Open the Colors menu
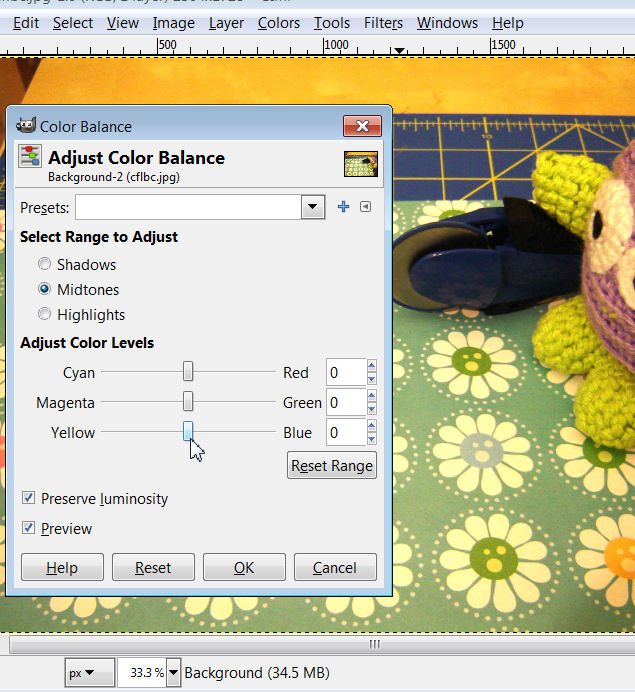The image size is (635, 692). (279, 23)
